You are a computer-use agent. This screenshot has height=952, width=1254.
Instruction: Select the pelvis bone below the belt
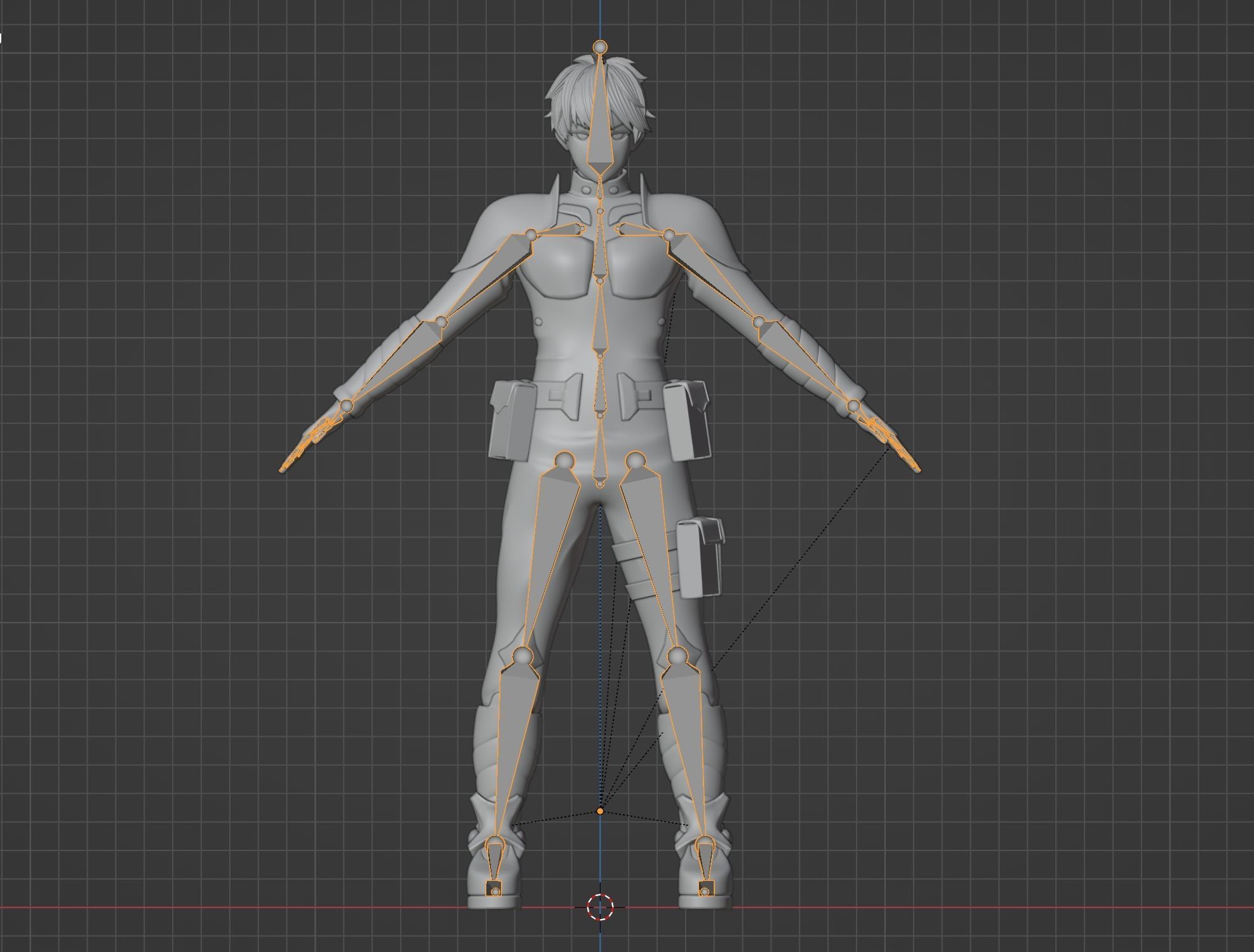click(600, 451)
